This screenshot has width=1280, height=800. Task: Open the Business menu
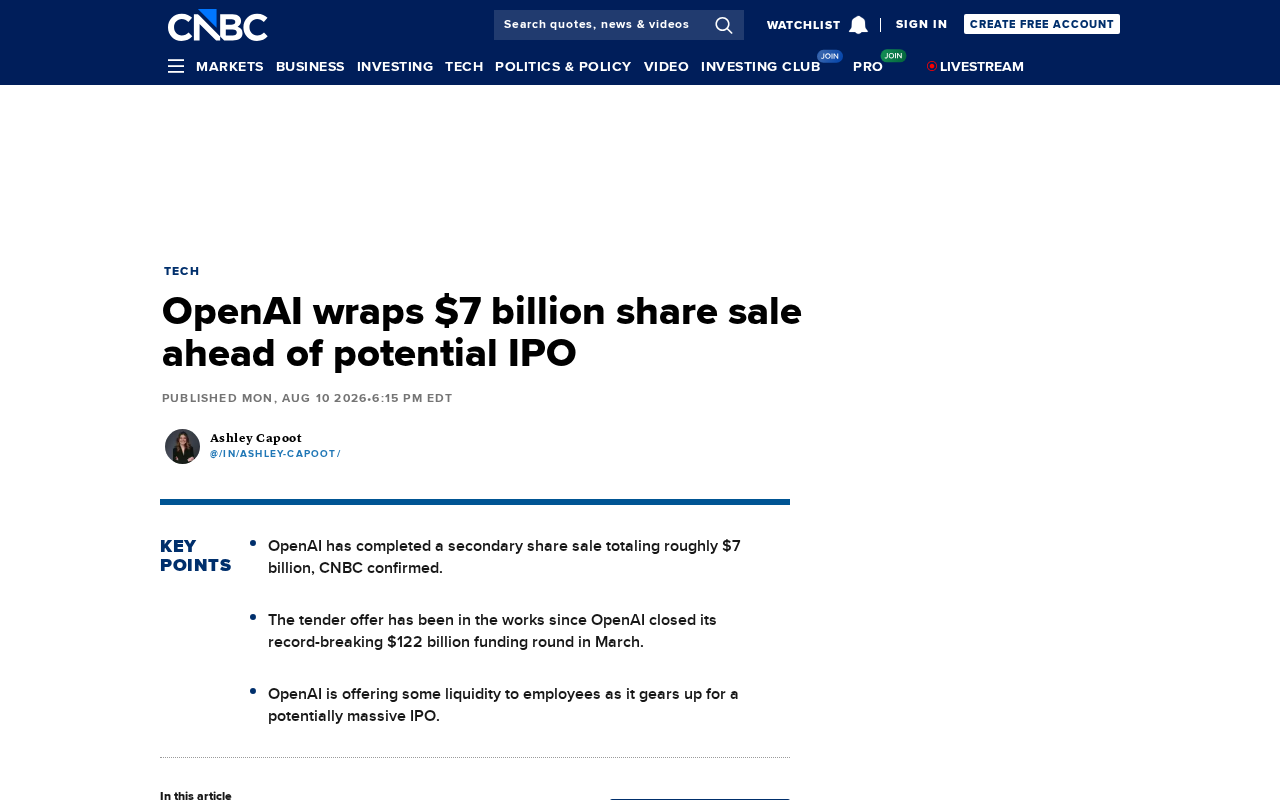click(310, 66)
